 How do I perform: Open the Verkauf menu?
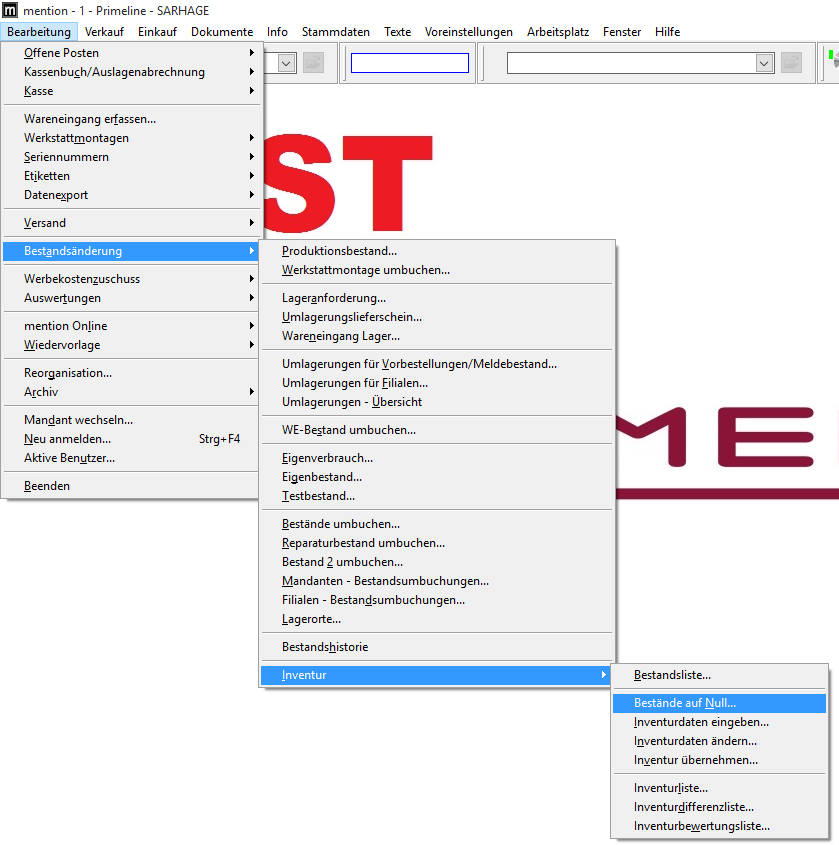[104, 31]
